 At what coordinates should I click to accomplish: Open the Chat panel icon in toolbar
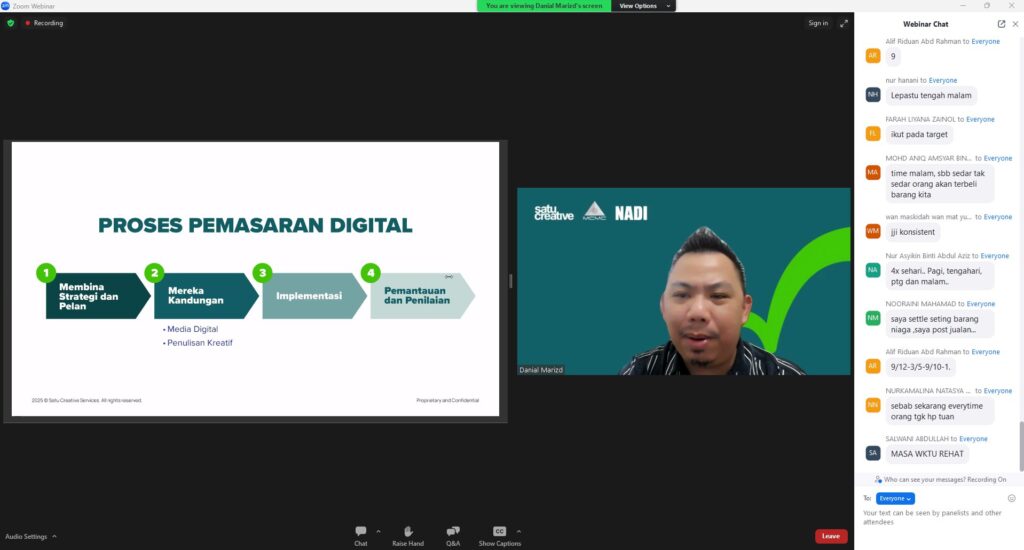[x=360, y=532]
